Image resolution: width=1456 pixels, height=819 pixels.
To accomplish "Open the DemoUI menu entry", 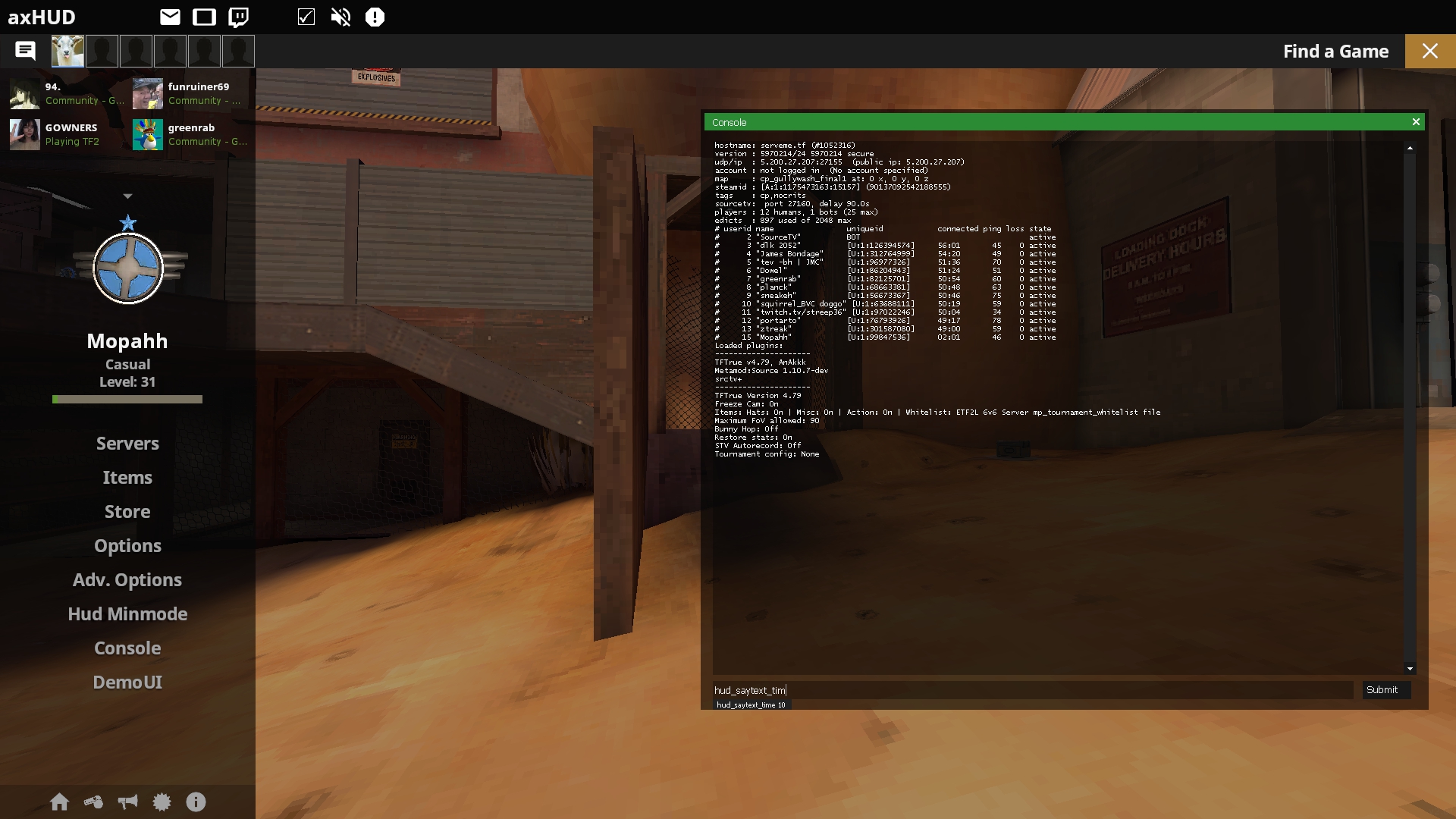I will pos(127,682).
